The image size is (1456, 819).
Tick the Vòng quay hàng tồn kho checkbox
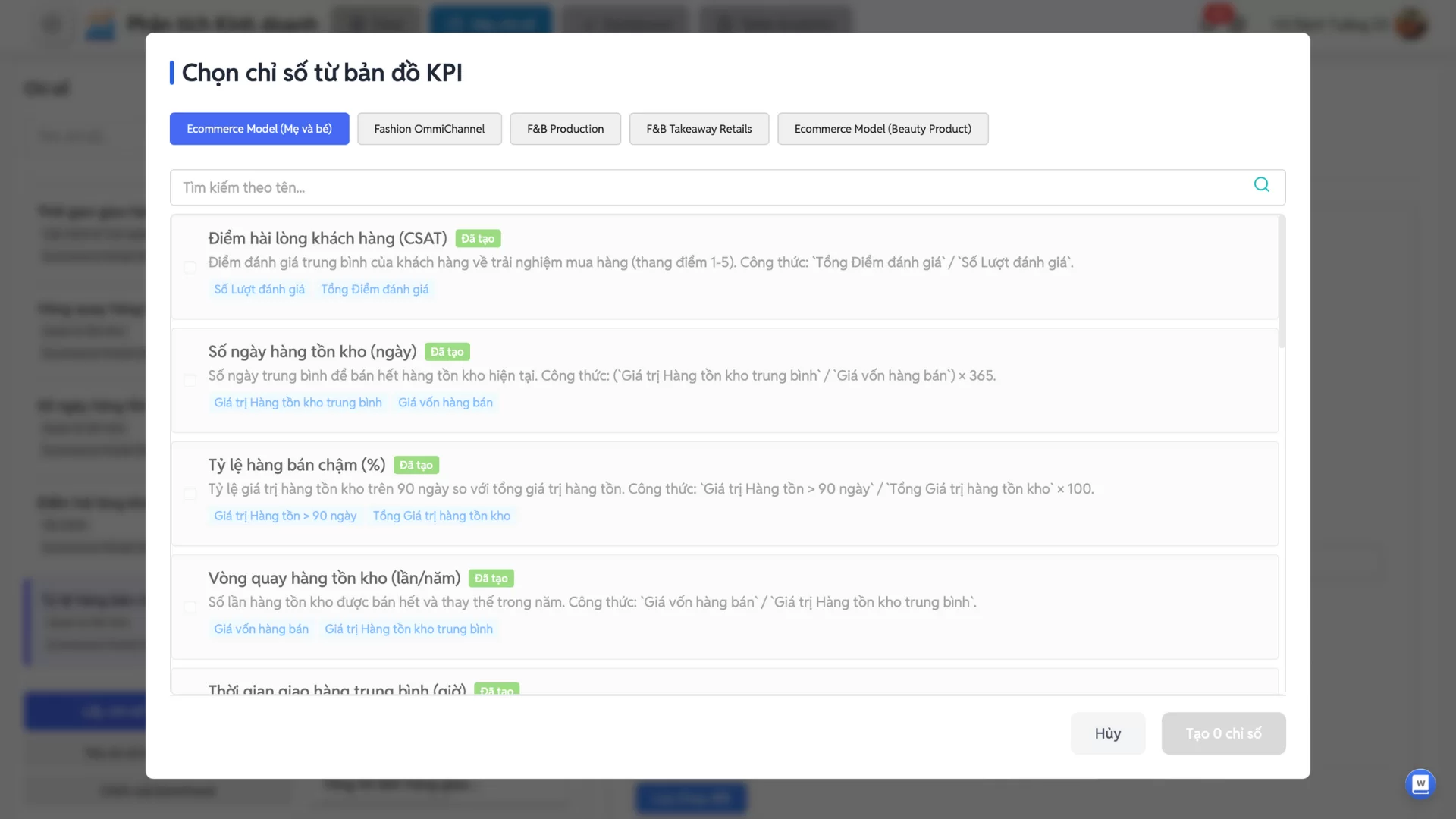[x=190, y=607]
